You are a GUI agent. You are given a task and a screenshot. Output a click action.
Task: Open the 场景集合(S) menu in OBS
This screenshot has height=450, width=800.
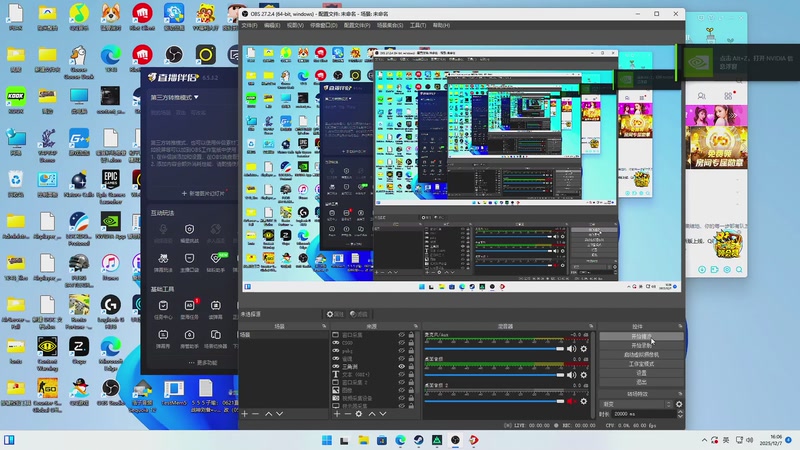tap(390, 25)
